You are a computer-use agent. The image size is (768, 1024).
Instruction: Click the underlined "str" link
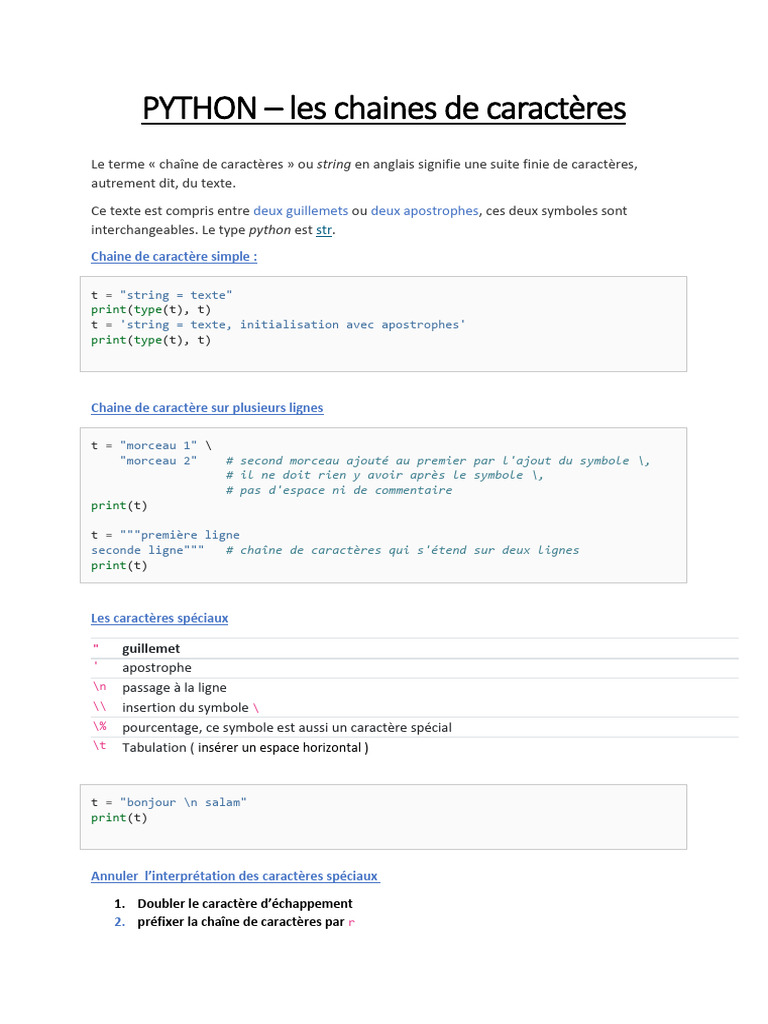point(324,230)
